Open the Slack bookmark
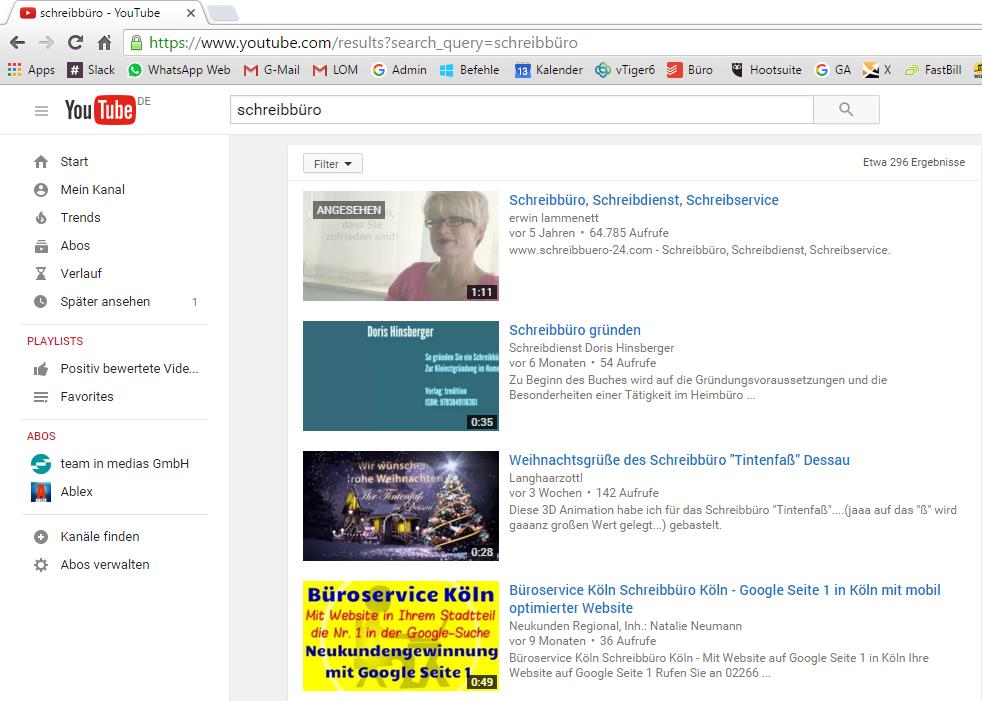The height and width of the screenshot is (701, 982). tap(91, 70)
